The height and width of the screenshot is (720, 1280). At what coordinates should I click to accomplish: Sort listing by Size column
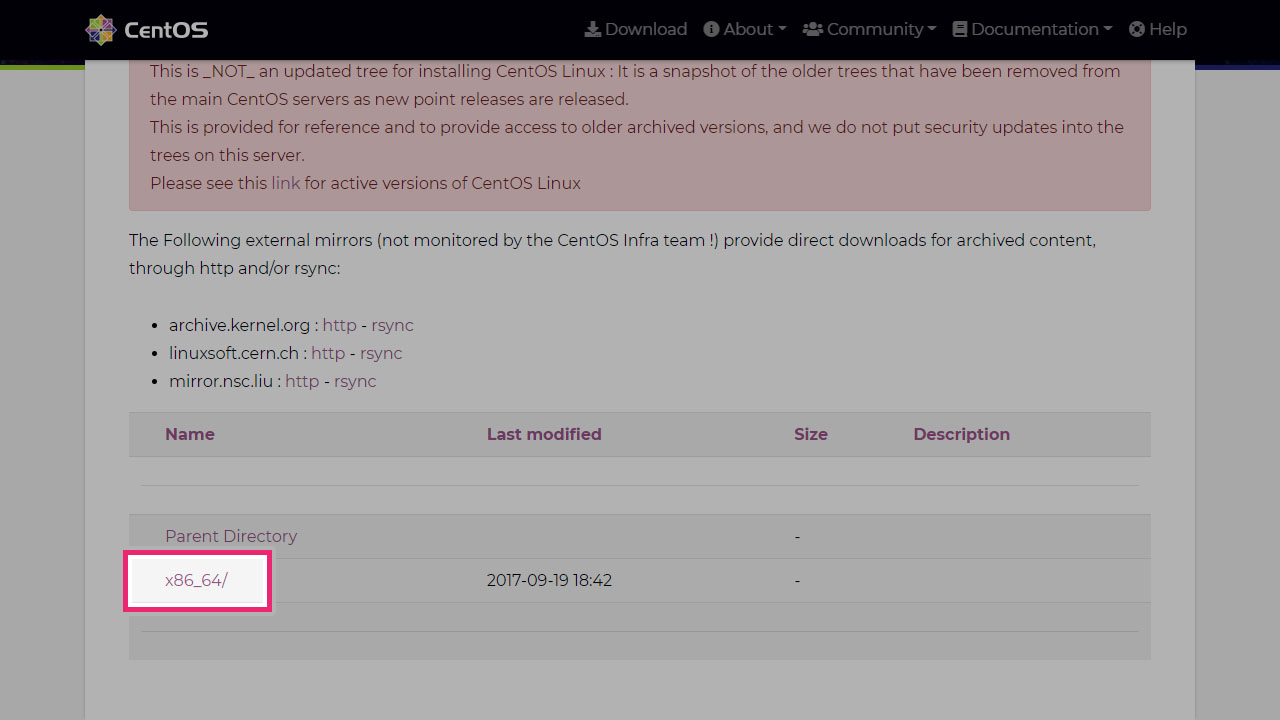coord(811,434)
